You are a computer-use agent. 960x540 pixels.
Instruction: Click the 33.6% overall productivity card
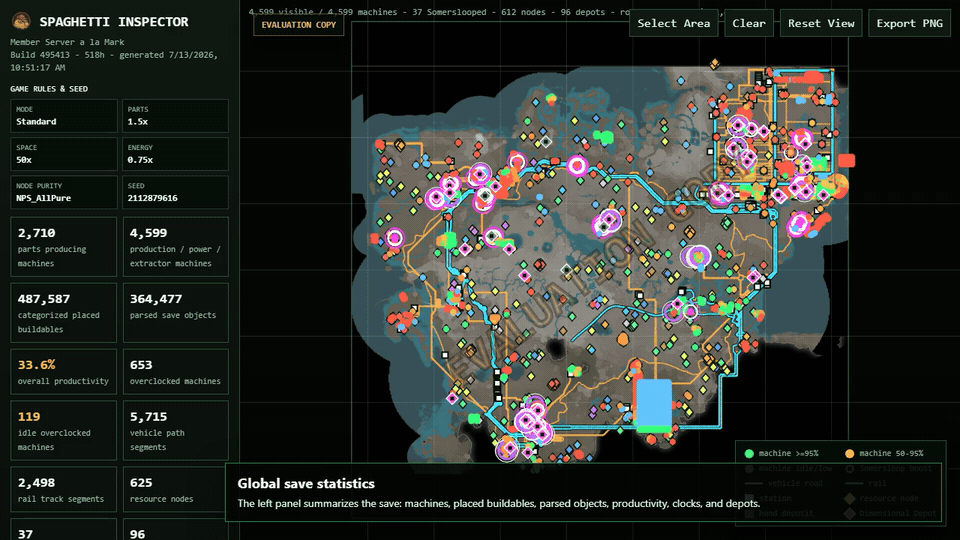(x=64, y=372)
